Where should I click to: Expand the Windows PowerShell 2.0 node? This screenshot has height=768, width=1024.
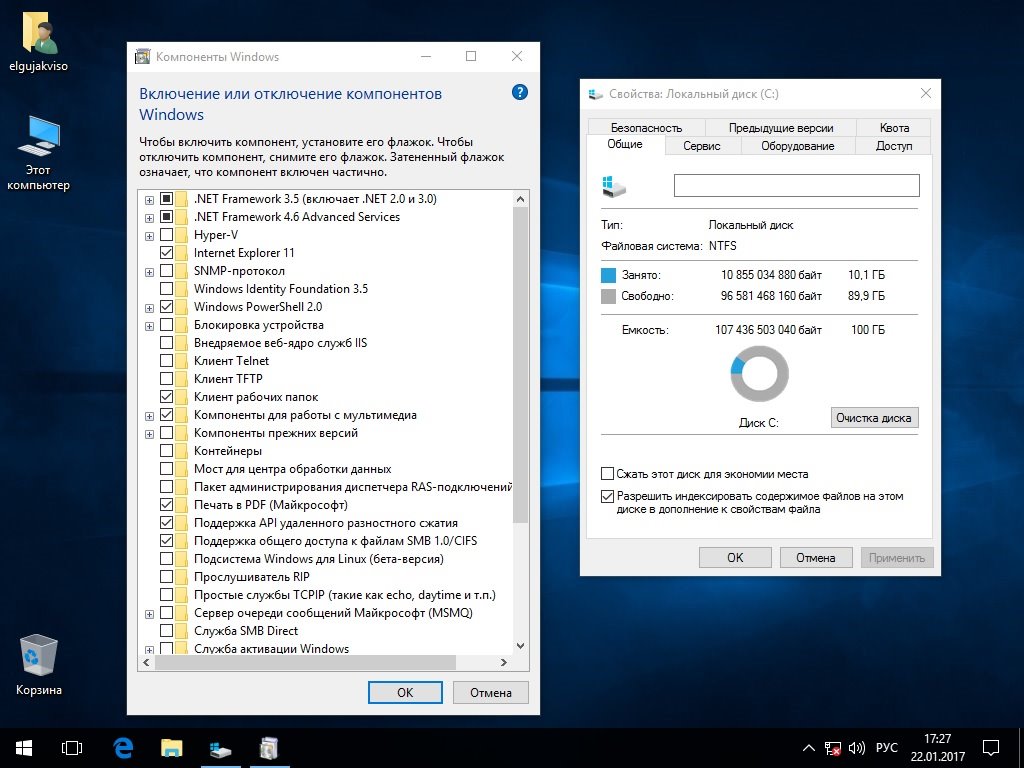149,307
